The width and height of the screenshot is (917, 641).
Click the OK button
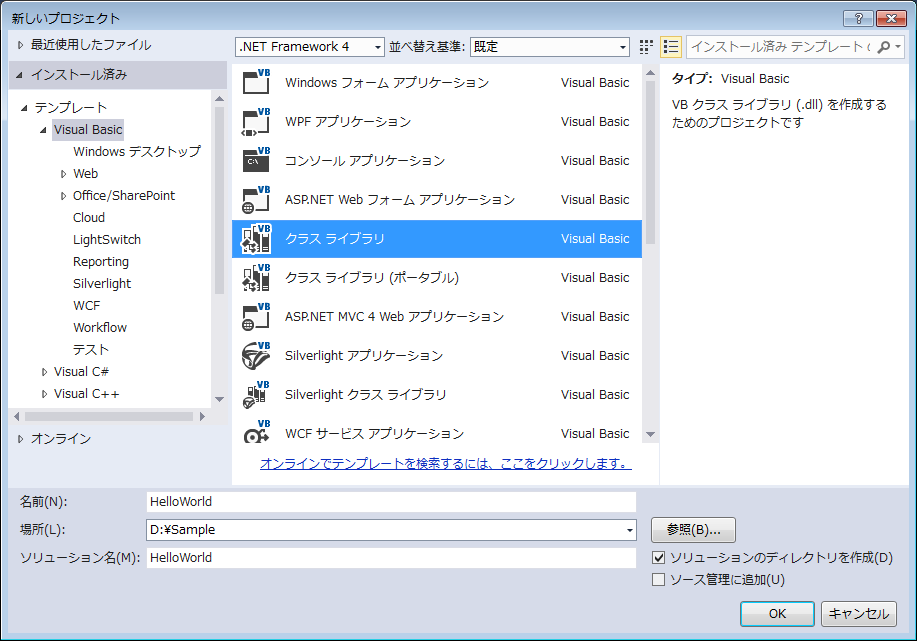pos(777,614)
